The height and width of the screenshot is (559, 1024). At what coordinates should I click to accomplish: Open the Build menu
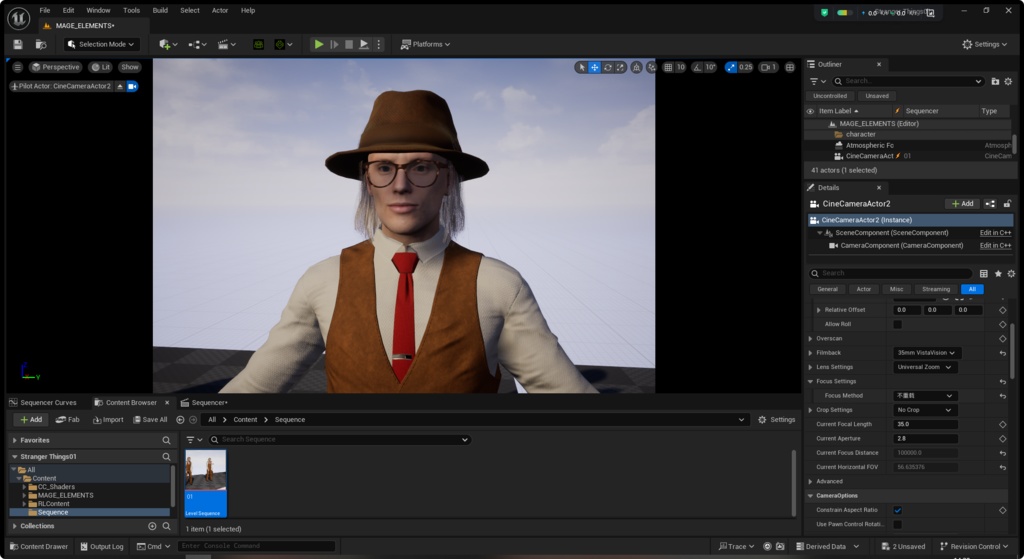pos(160,10)
